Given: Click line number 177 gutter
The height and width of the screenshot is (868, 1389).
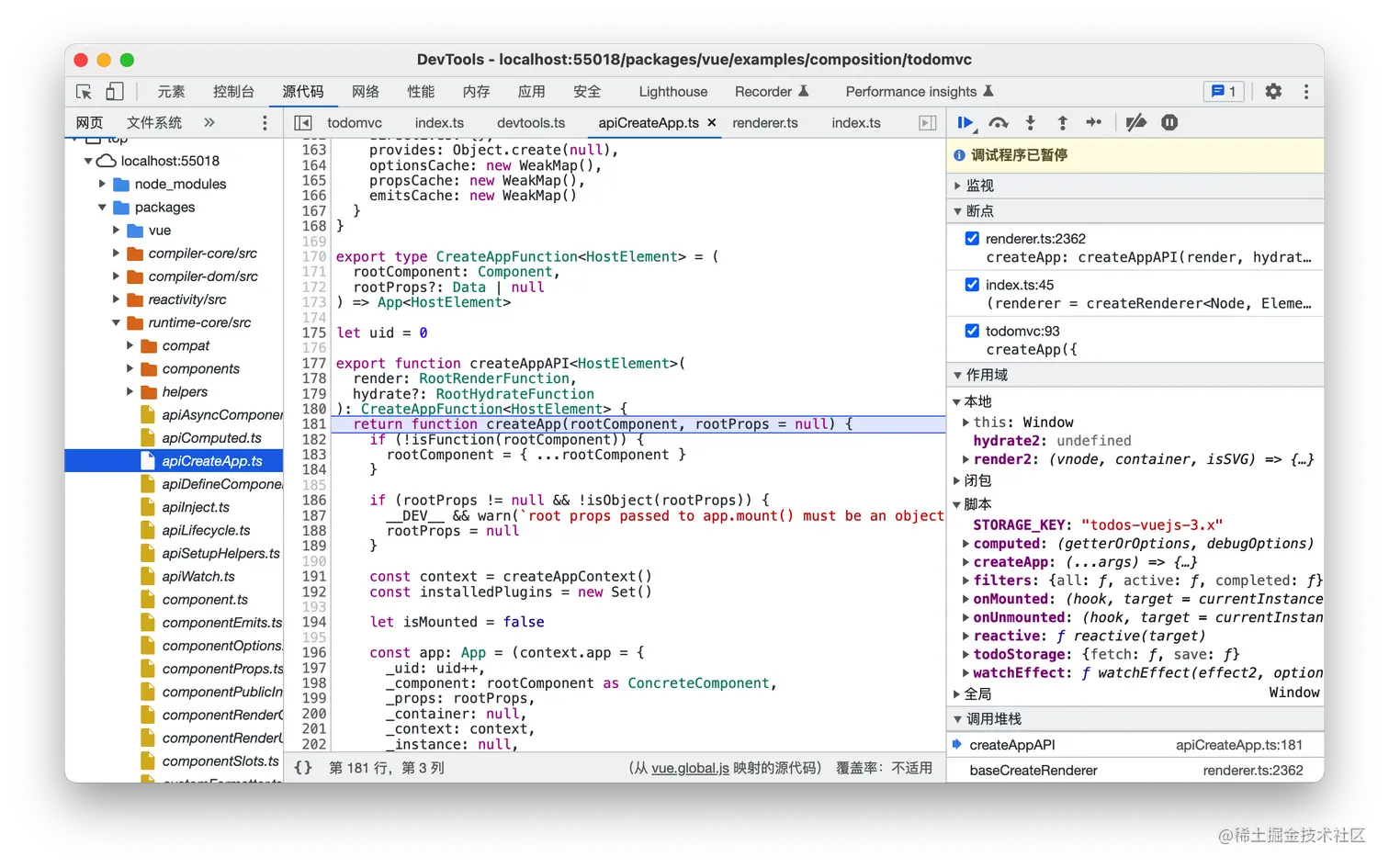Looking at the screenshot, I should click(x=314, y=364).
